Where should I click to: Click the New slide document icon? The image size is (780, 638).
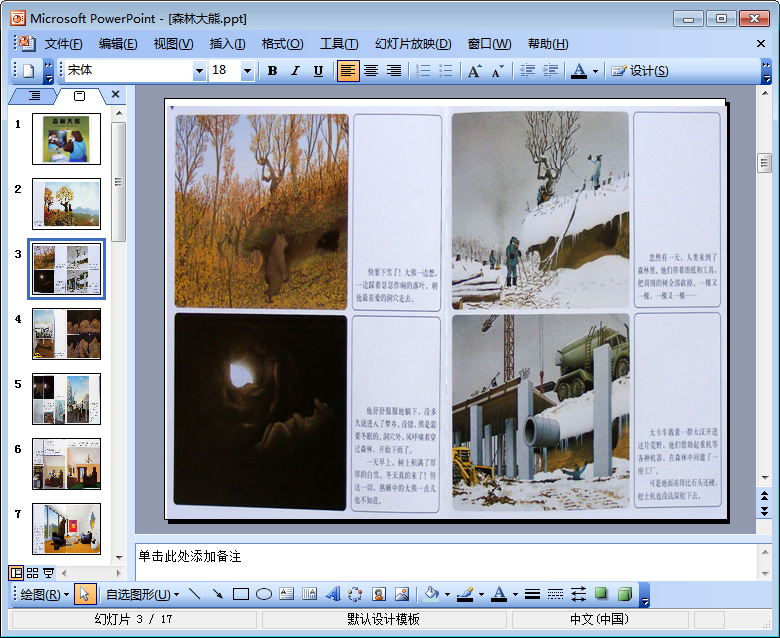point(29,71)
